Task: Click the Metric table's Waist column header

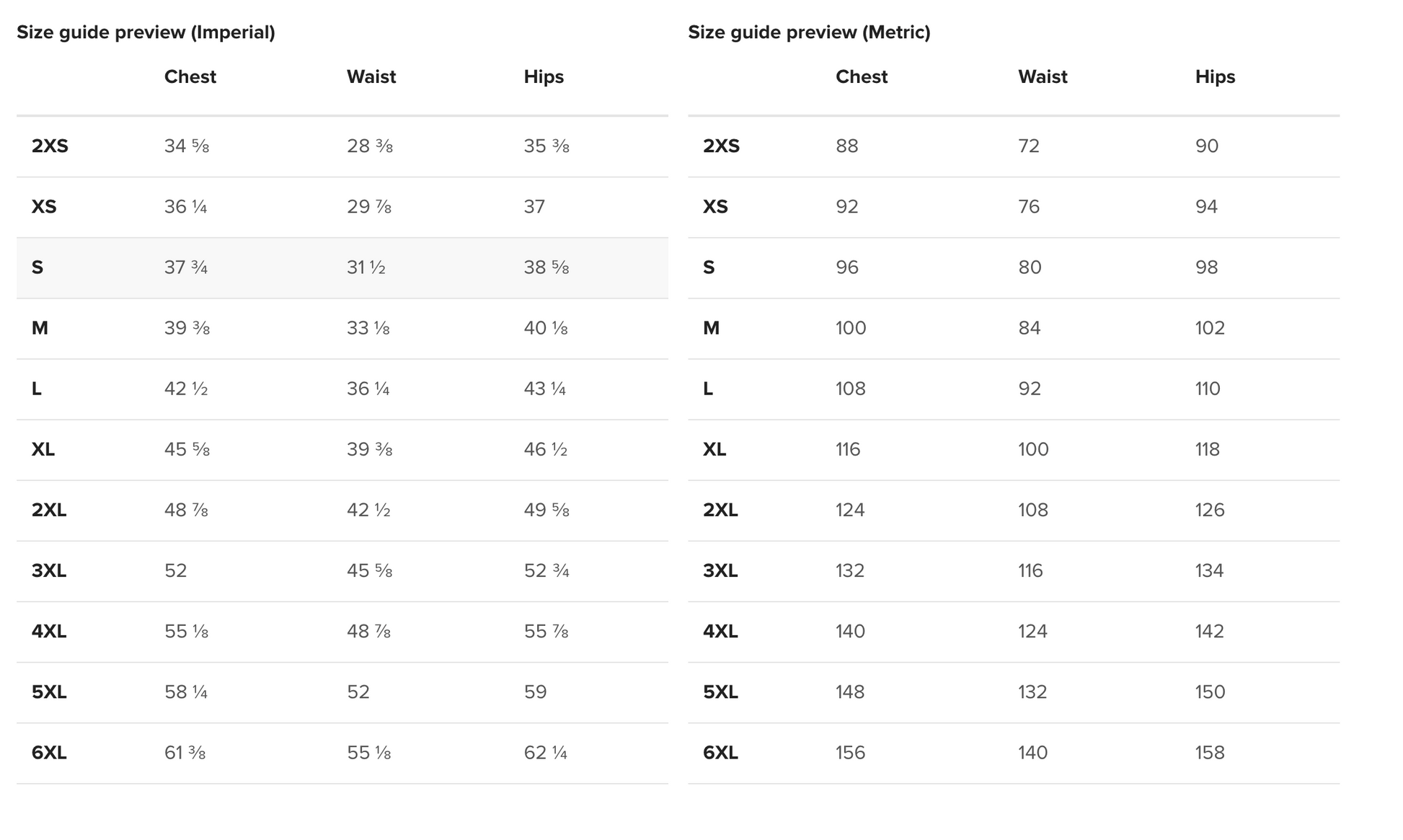Action: (x=1042, y=77)
